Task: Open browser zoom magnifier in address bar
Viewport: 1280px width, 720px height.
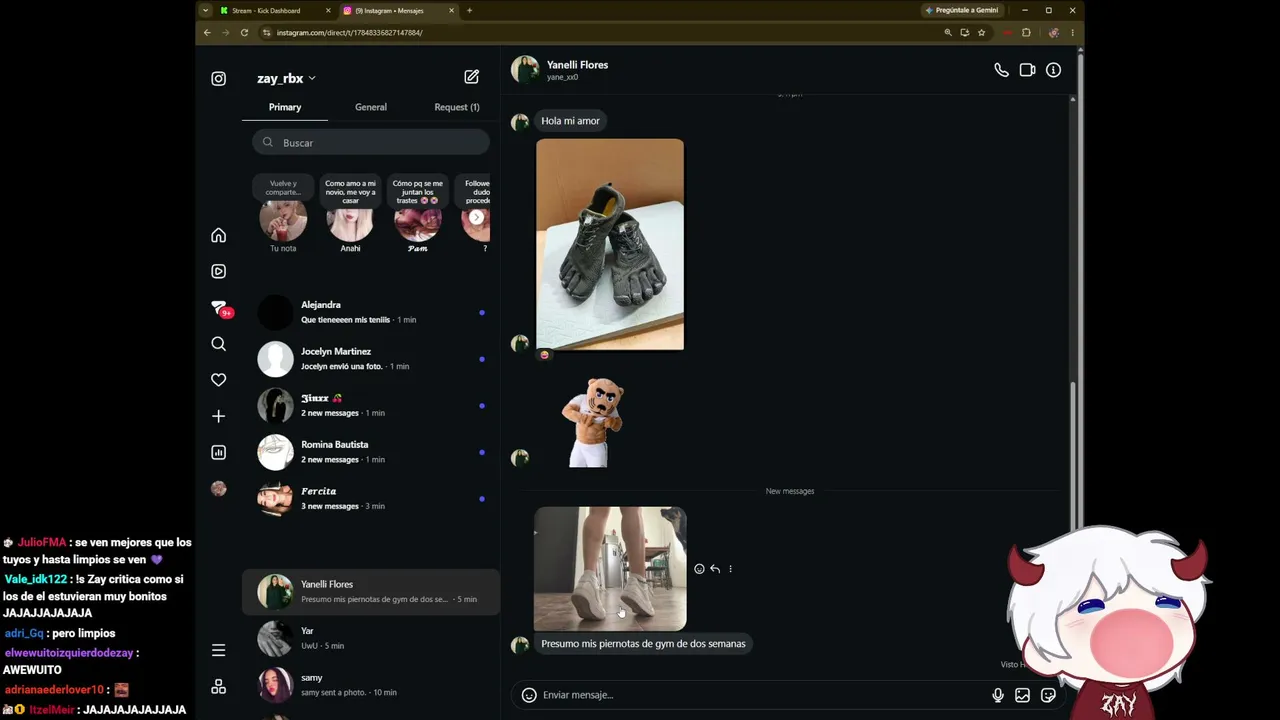Action: [948, 33]
